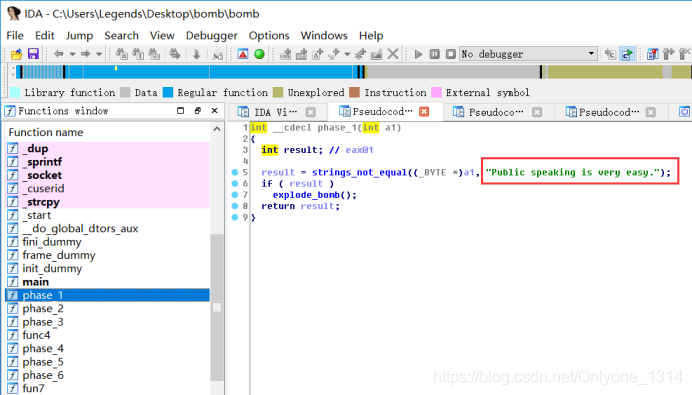Start debugger with the play icon
Image resolution: width=692 pixels, height=395 pixels.
pyautogui.click(x=418, y=54)
